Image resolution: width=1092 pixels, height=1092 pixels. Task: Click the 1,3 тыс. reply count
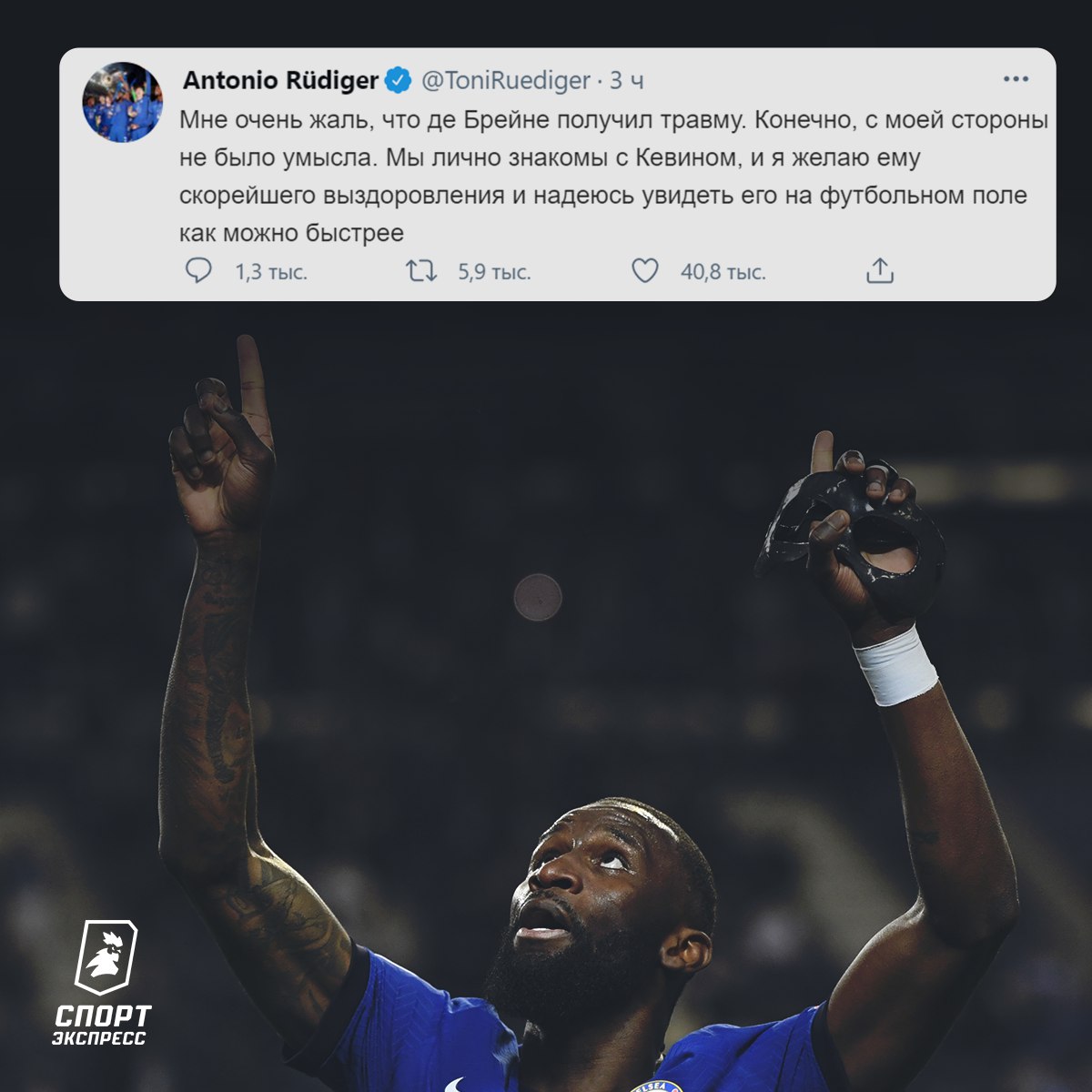click(x=271, y=272)
